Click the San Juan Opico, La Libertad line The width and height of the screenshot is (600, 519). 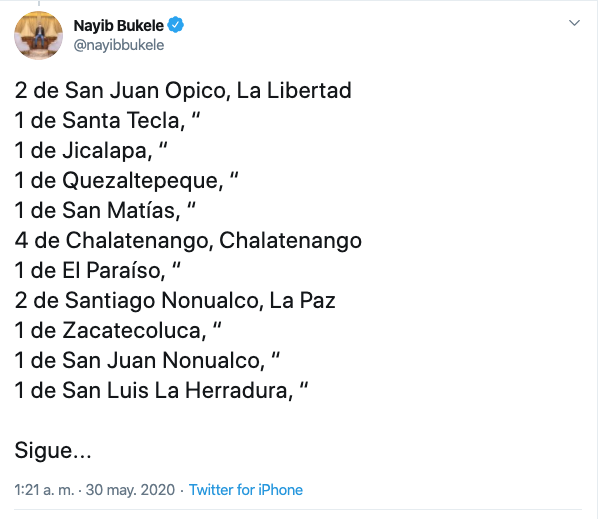pyautogui.click(x=184, y=91)
